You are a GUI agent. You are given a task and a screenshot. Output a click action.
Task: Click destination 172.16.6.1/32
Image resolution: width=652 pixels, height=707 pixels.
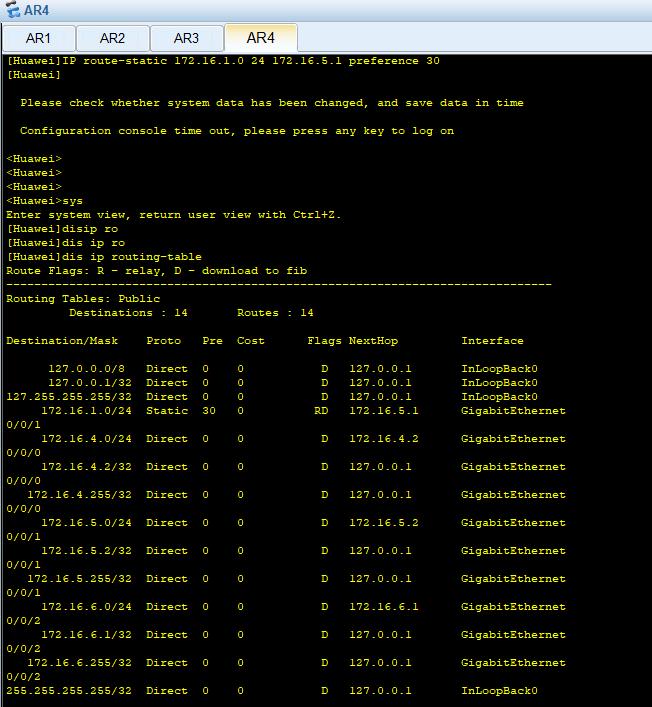[x=87, y=634]
